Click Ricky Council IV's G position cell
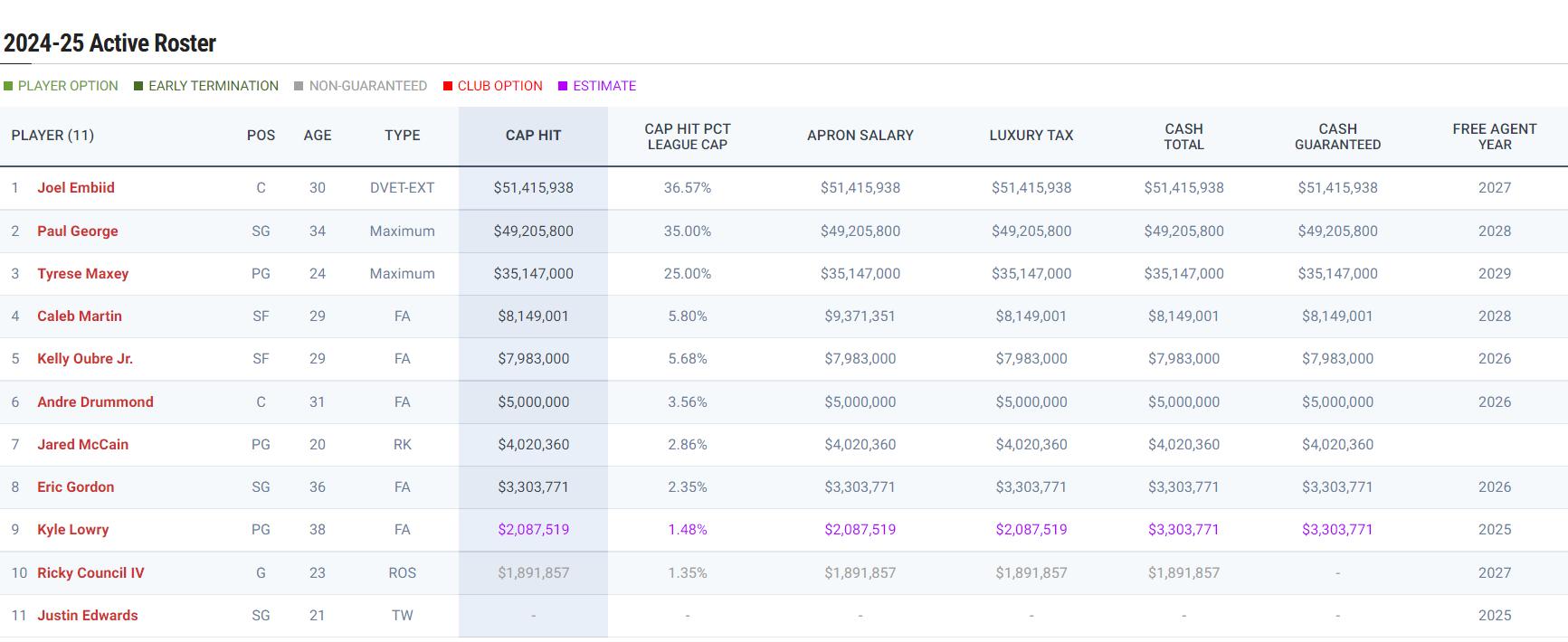The height and width of the screenshot is (642, 1568). click(261, 572)
